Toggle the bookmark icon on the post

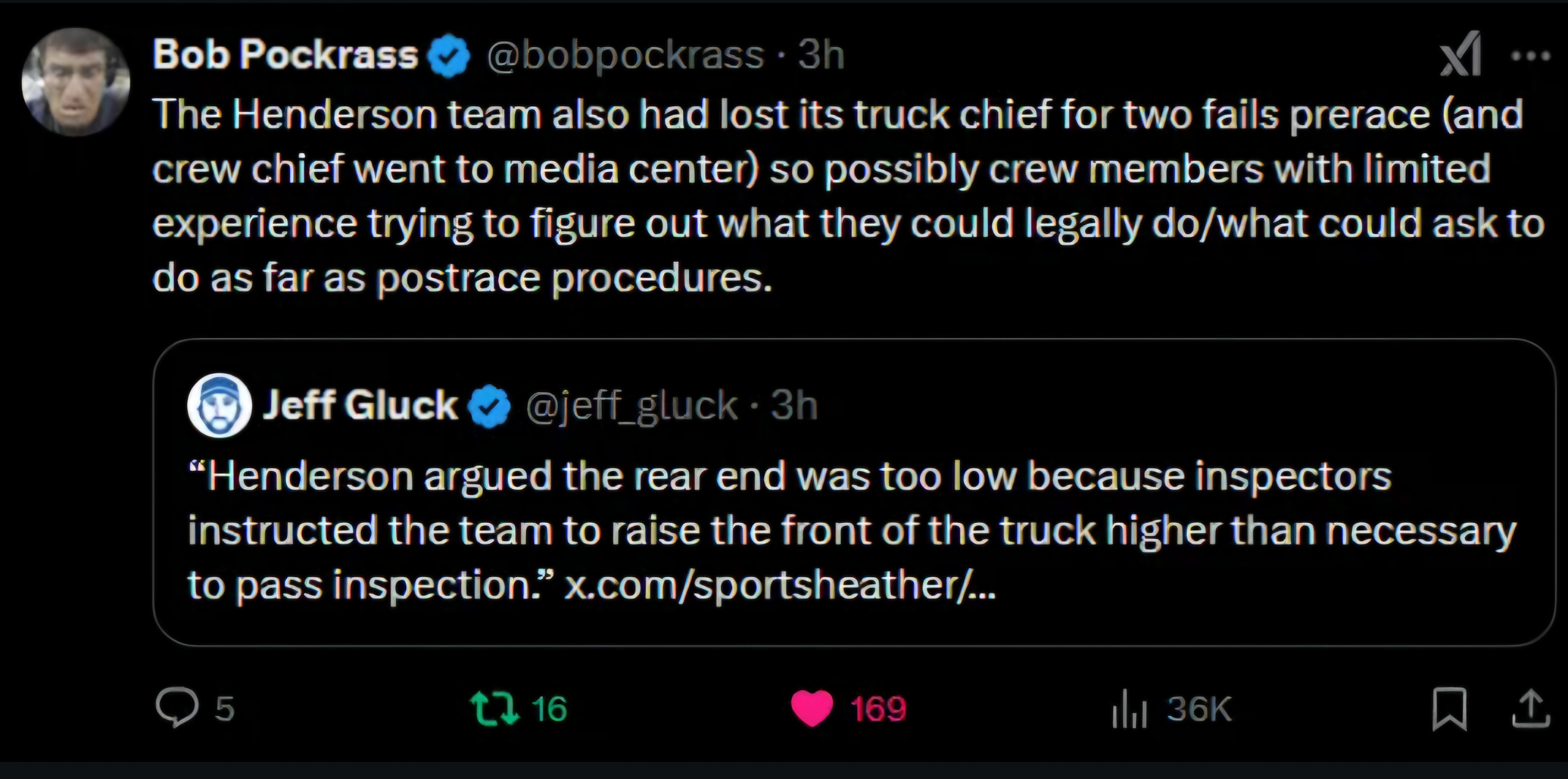1449,708
